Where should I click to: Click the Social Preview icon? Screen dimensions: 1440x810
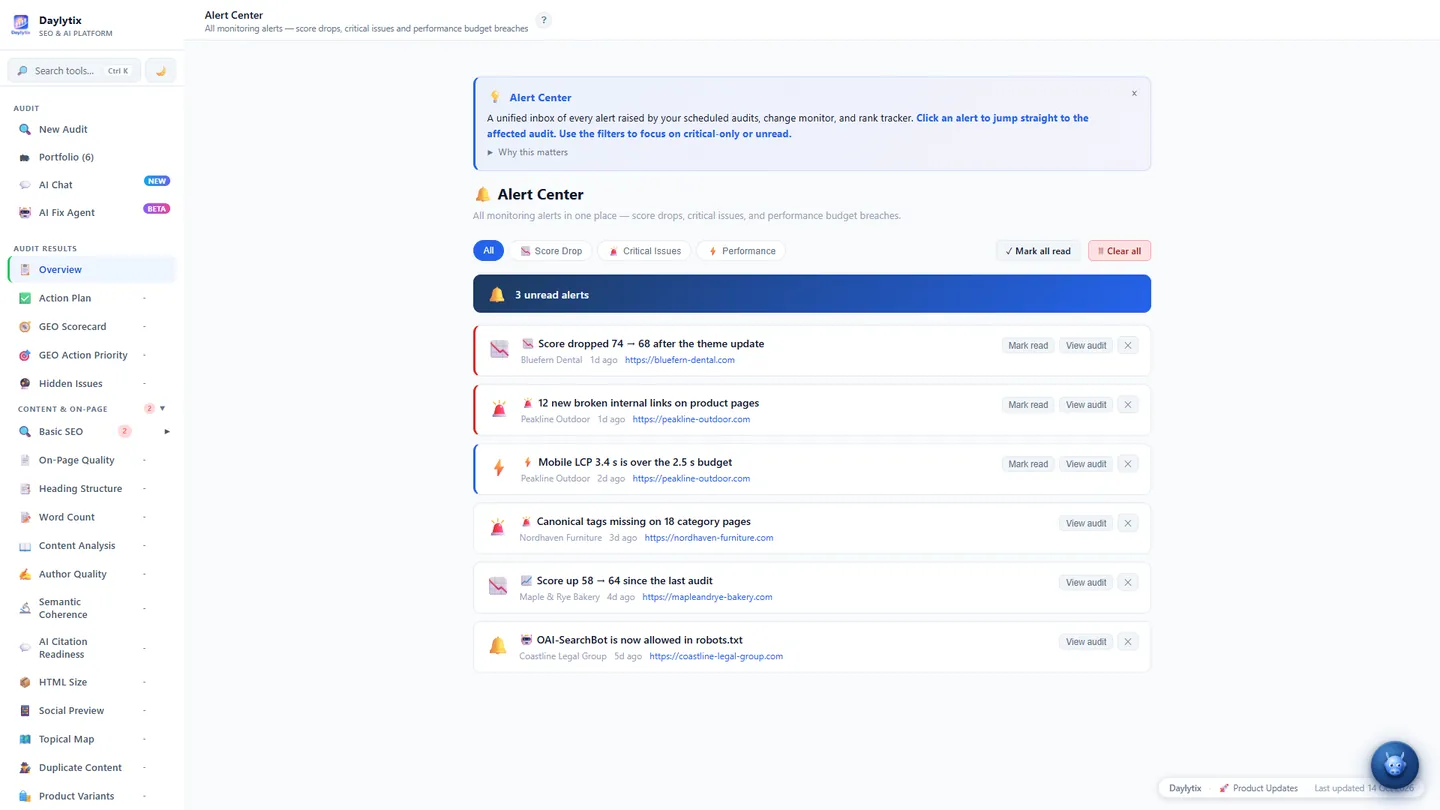[25, 711]
